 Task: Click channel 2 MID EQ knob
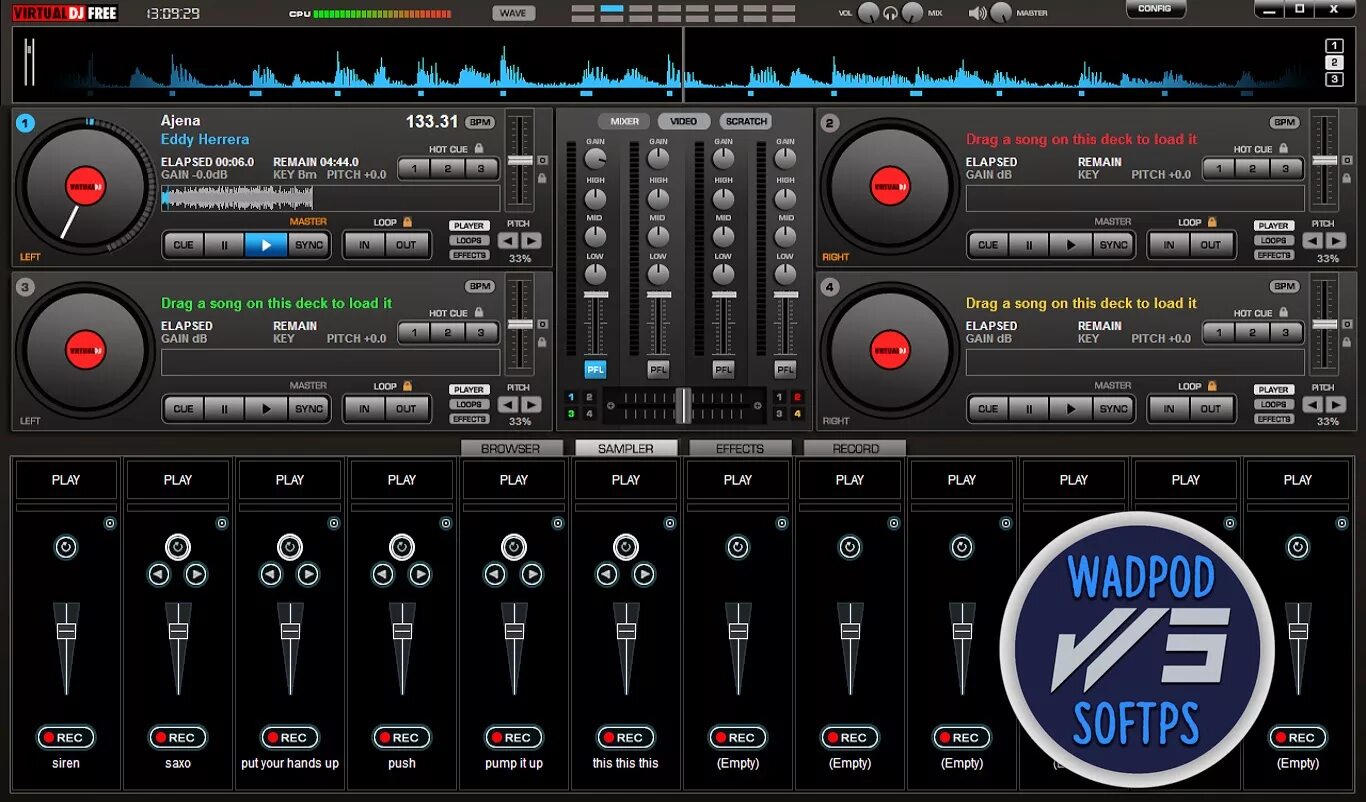coord(658,236)
